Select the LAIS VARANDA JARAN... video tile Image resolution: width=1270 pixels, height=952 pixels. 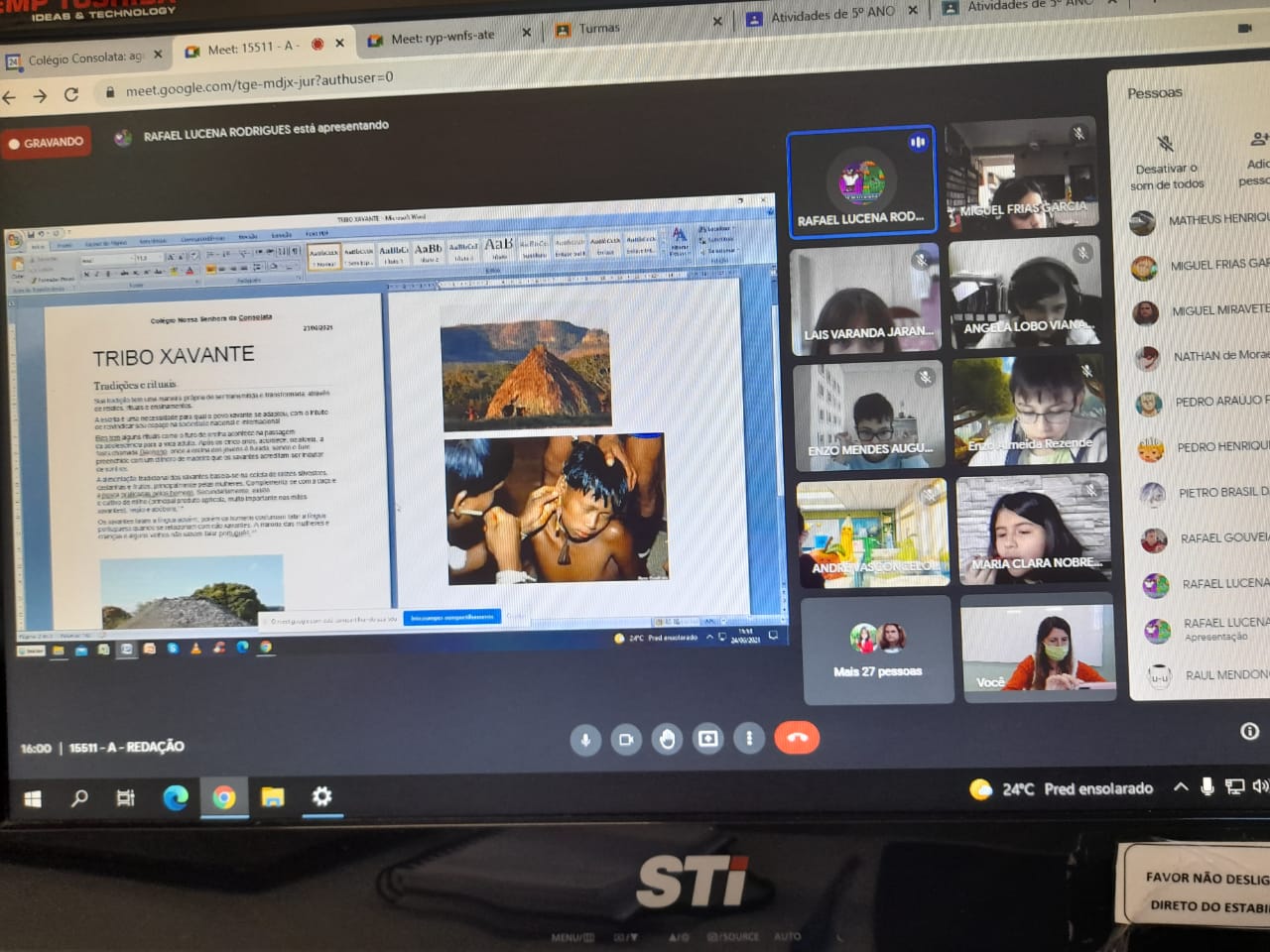(865, 298)
